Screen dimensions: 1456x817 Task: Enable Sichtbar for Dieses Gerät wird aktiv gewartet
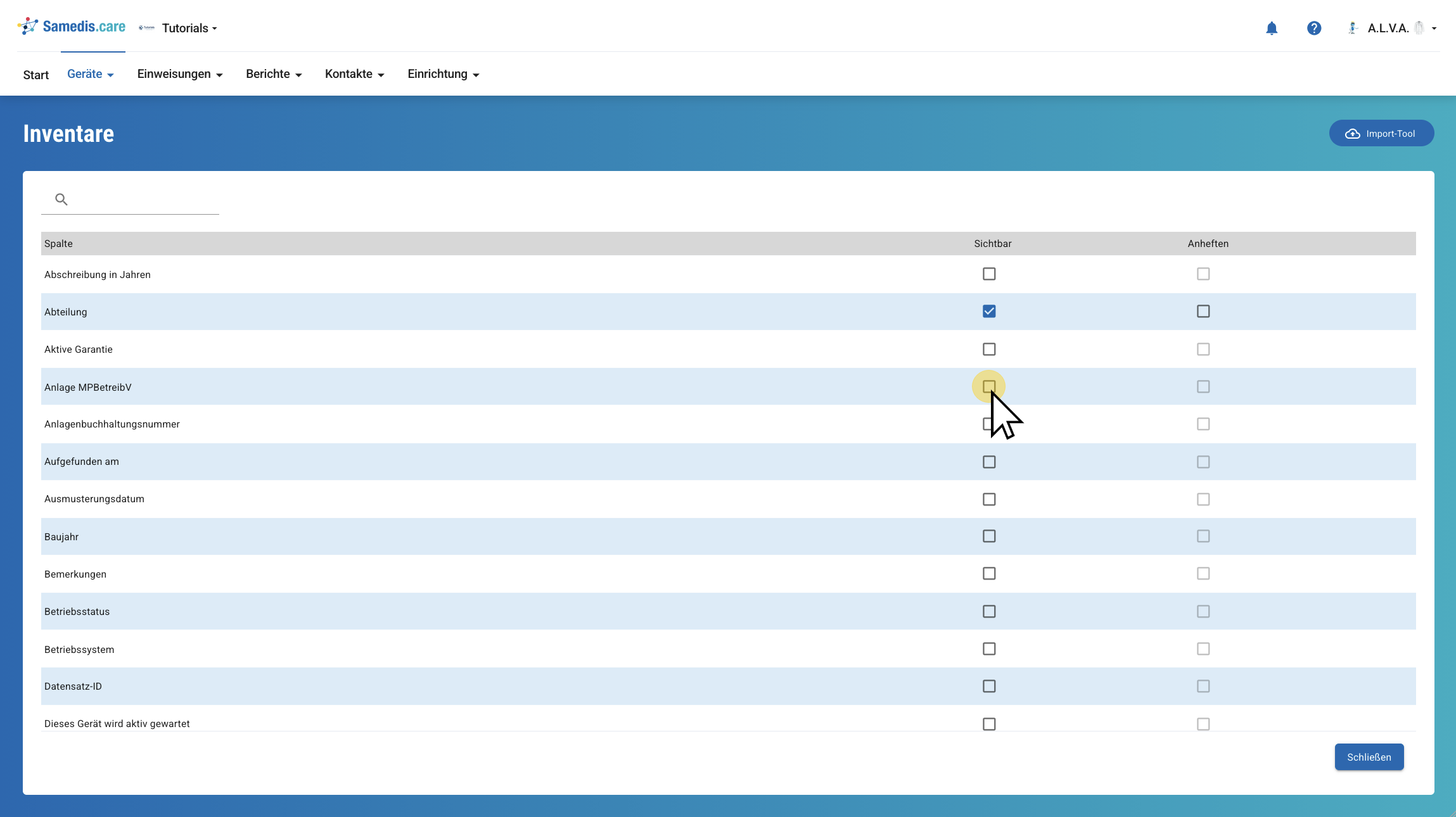coord(988,724)
